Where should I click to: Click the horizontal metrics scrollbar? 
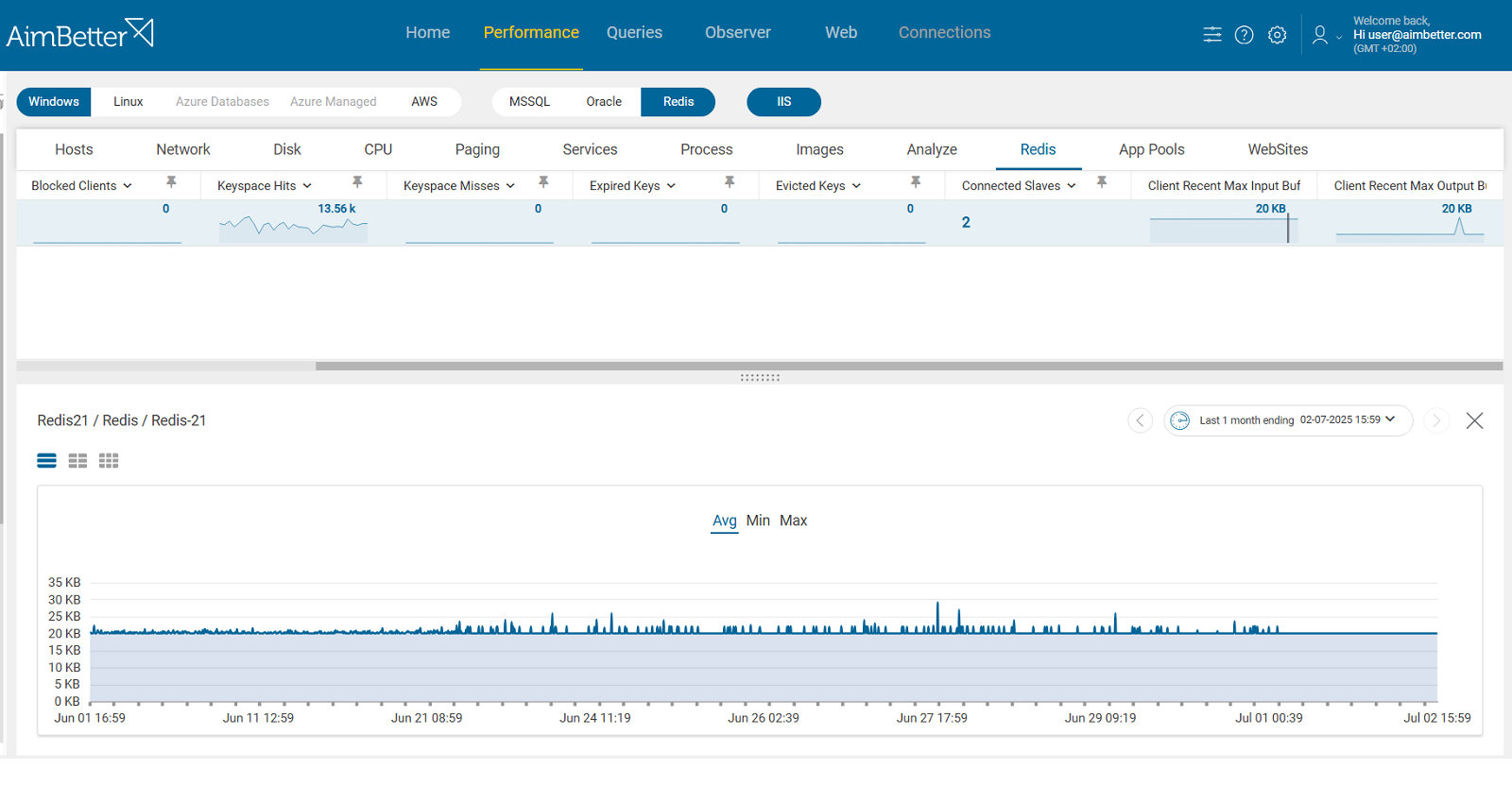(x=909, y=366)
